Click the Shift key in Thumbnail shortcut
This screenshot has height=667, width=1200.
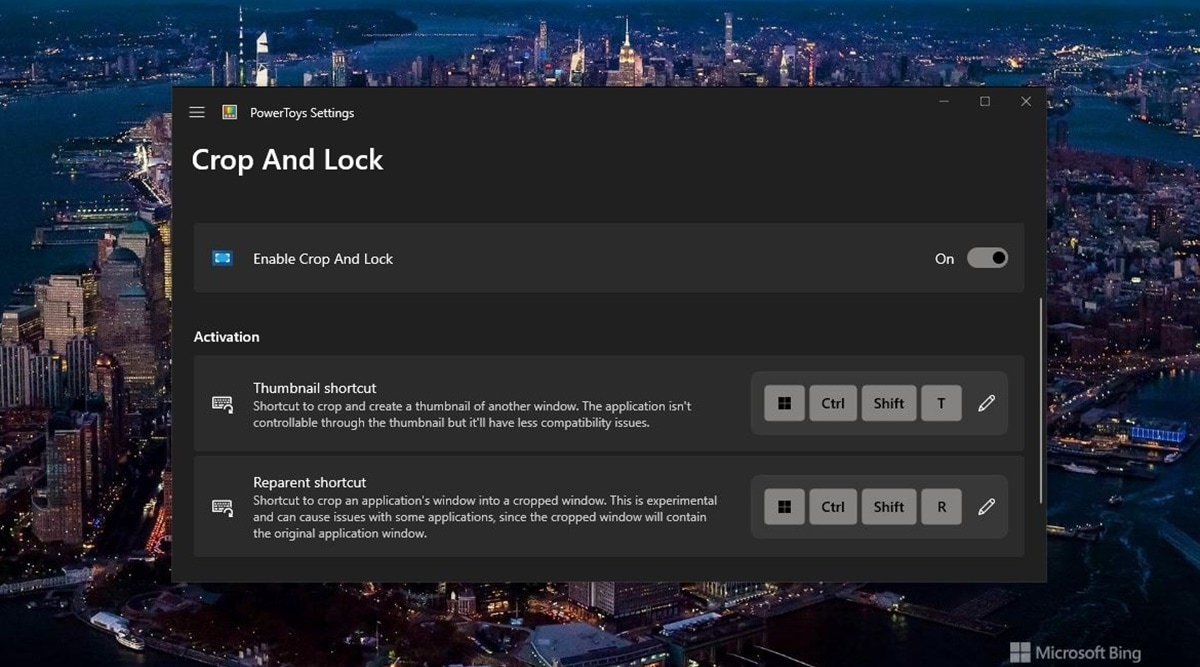click(888, 403)
